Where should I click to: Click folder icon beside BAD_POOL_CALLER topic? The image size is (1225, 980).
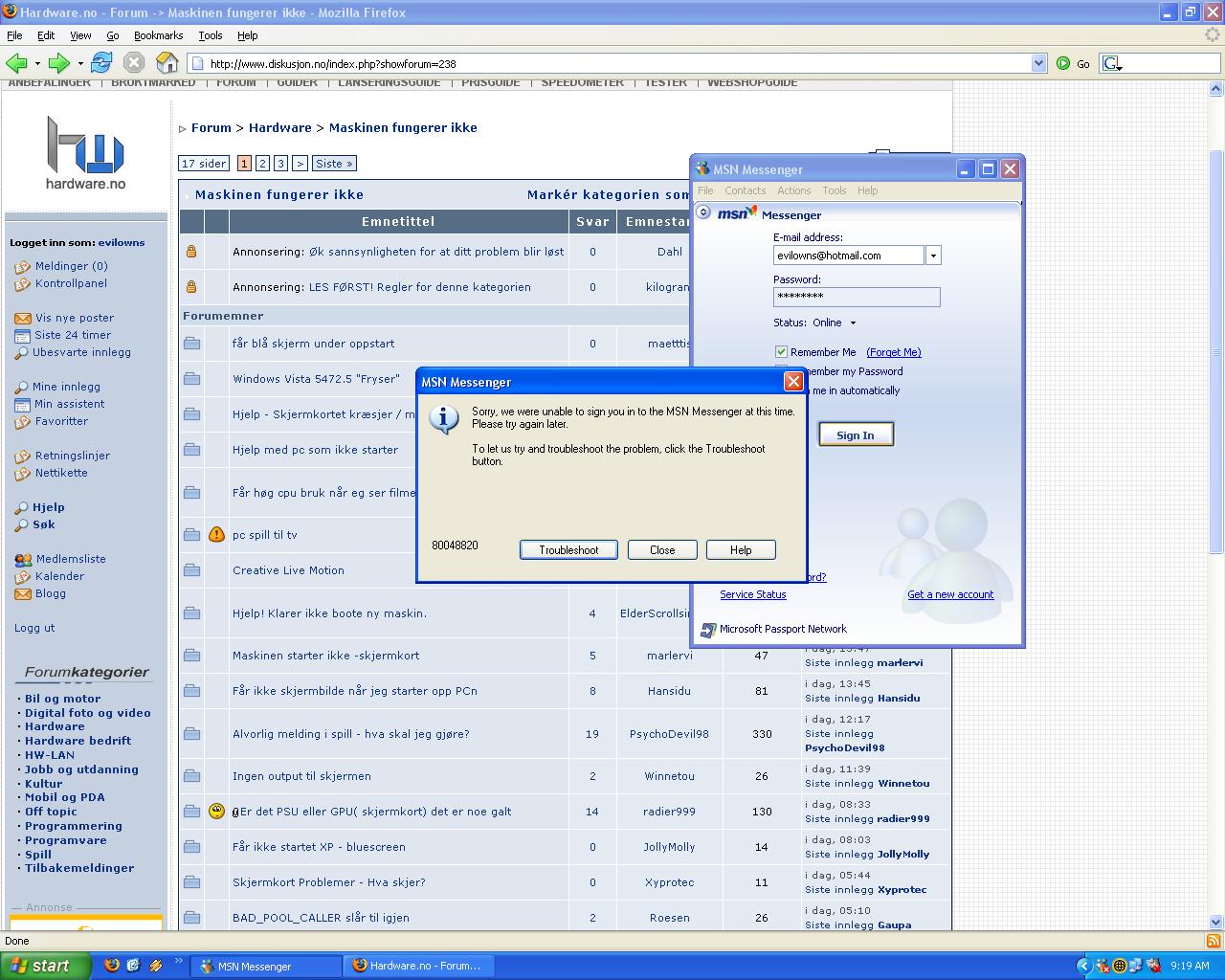click(x=191, y=917)
